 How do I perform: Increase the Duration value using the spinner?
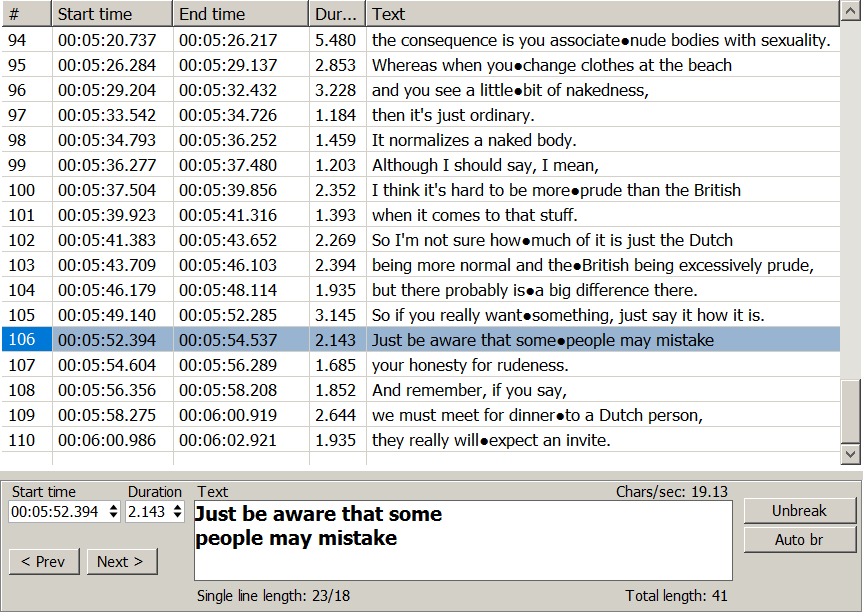[177, 507]
